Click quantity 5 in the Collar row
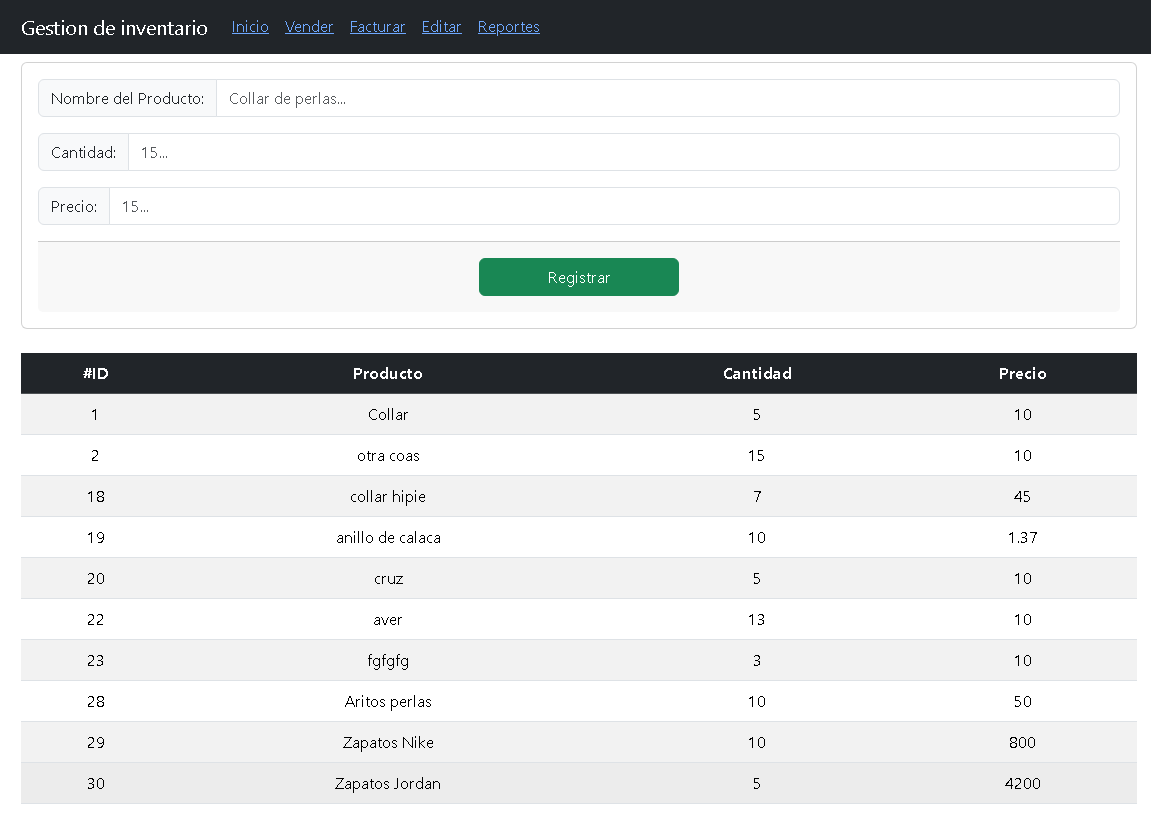 (x=757, y=415)
